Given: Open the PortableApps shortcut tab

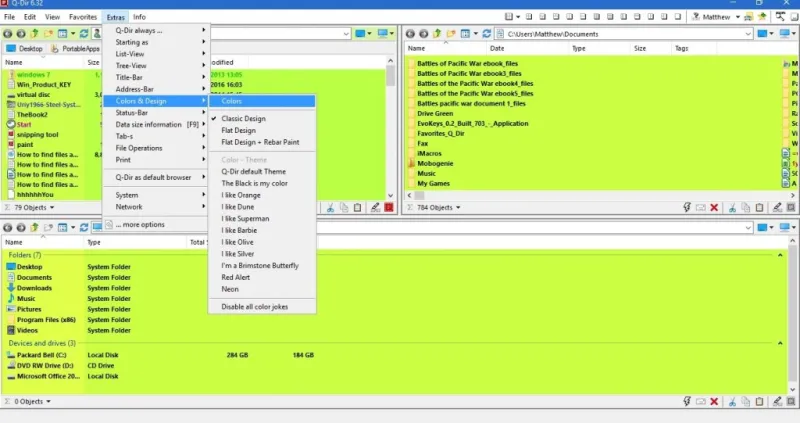Looking at the screenshot, I should pos(74,48).
